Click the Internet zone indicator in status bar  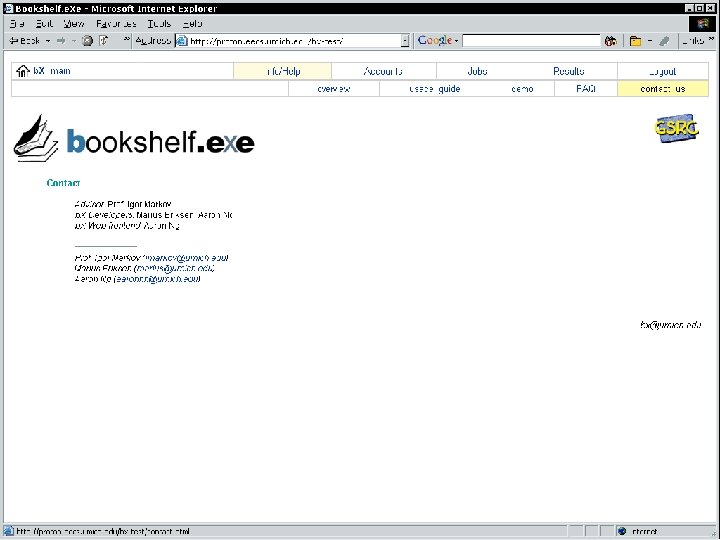(640, 531)
